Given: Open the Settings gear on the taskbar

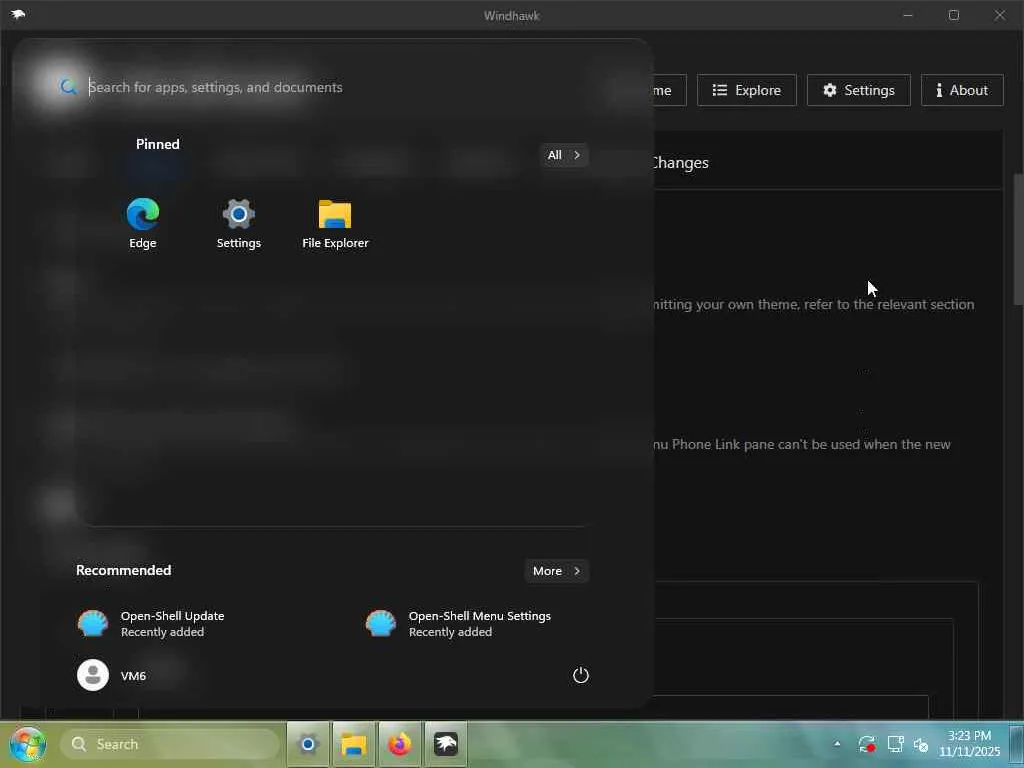Looking at the screenshot, I should coord(308,744).
